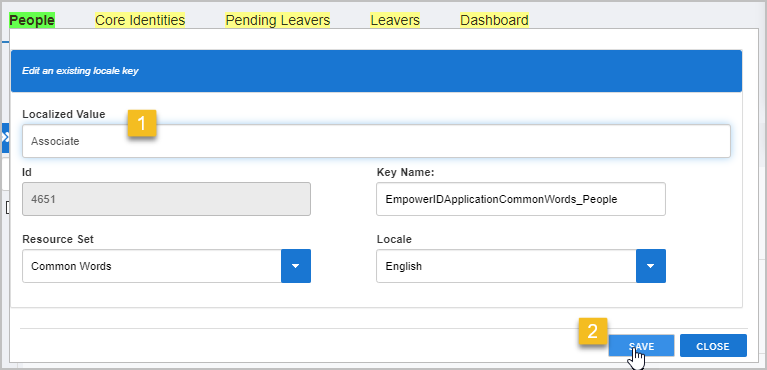Expand the Locale dropdown arrow
The width and height of the screenshot is (767, 370).
pyautogui.click(x=651, y=266)
